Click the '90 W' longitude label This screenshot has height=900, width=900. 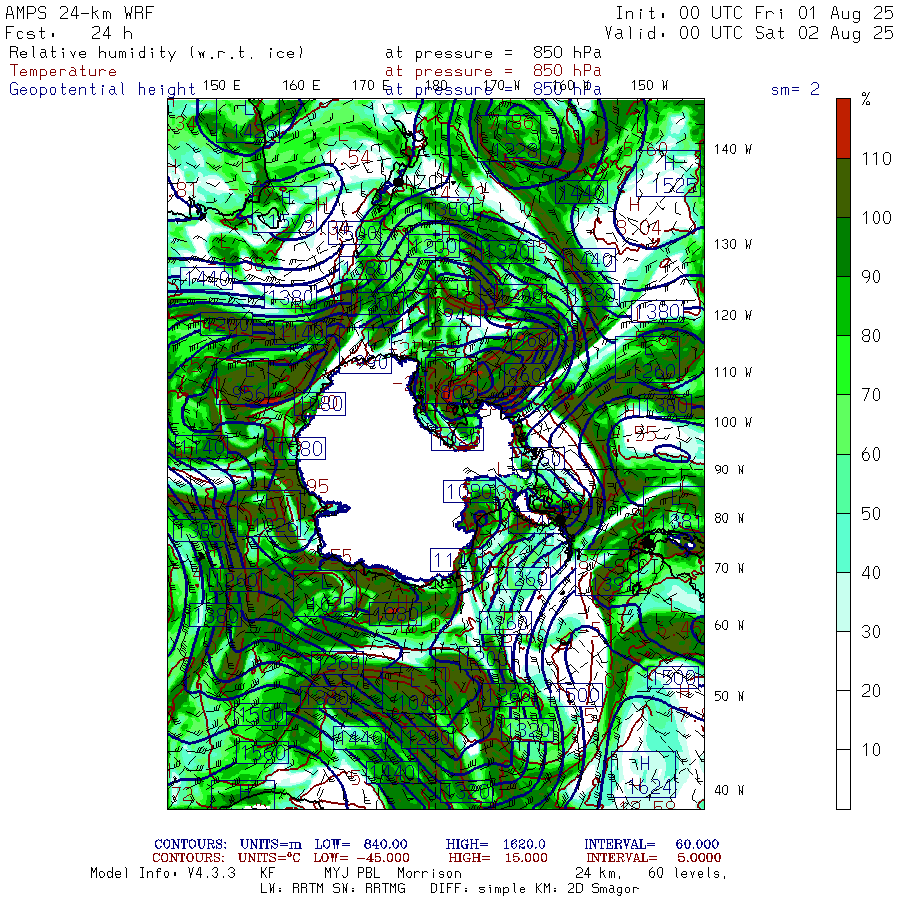pyautogui.click(x=729, y=470)
